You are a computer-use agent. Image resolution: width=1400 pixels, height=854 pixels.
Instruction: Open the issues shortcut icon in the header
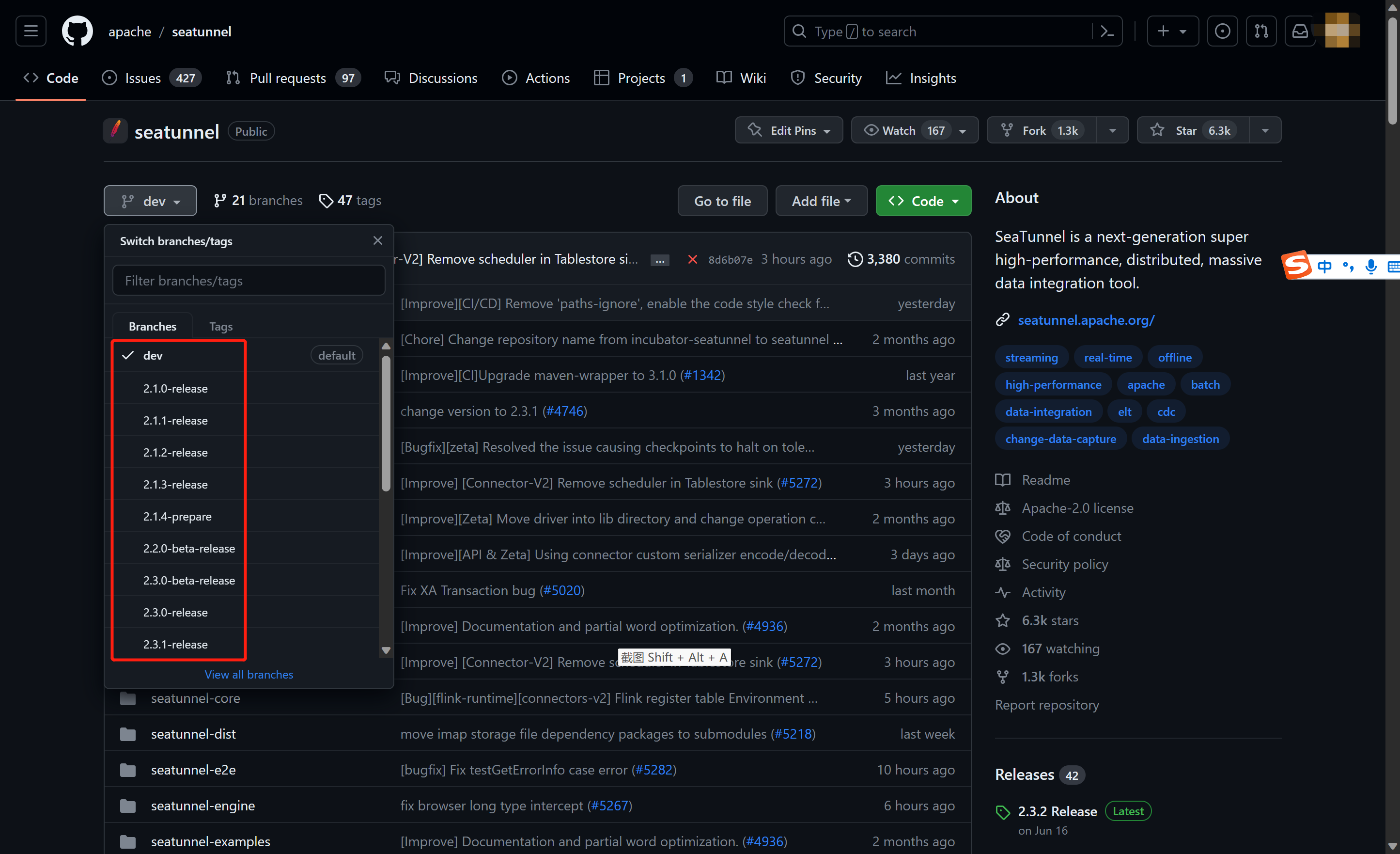1222,32
